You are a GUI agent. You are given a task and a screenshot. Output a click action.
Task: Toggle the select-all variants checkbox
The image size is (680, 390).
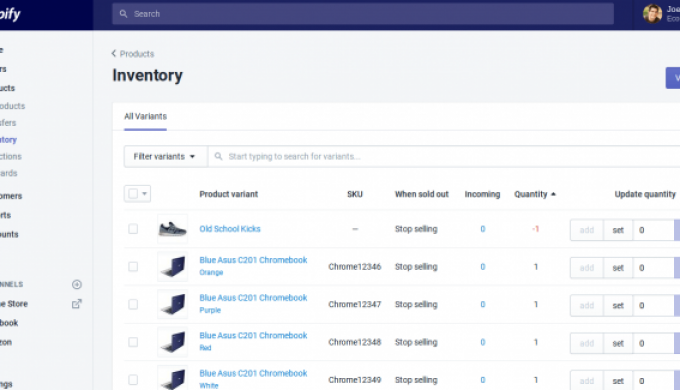(133, 193)
